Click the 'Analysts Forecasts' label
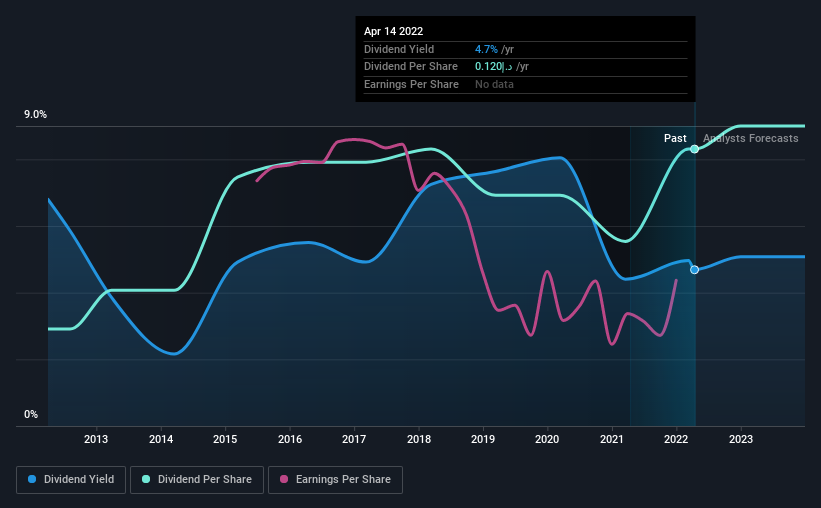Image resolution: width=821 pixels, height=508 pixels. coord(750,138)
